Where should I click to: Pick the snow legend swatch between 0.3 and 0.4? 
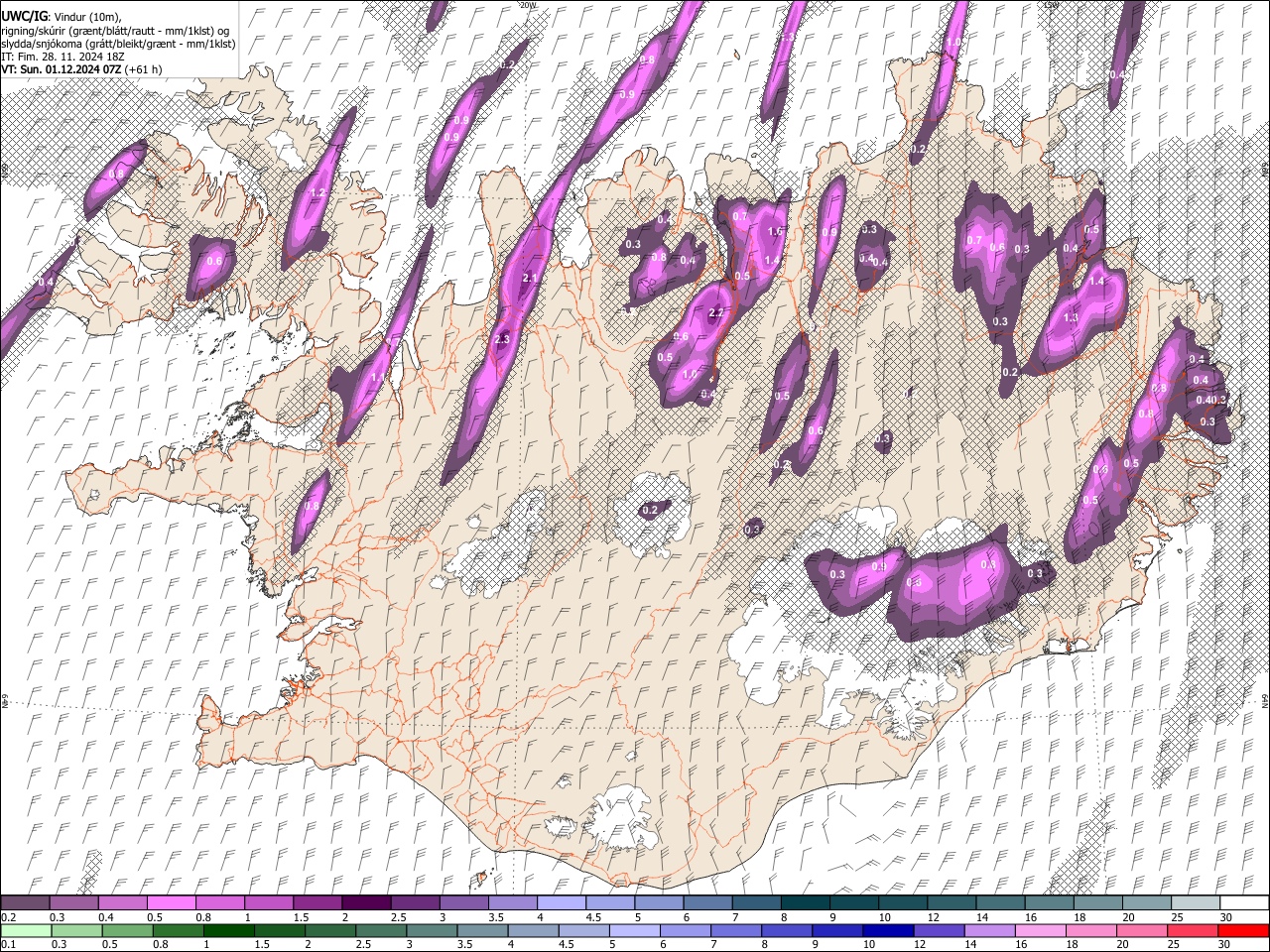coord(73,902)
